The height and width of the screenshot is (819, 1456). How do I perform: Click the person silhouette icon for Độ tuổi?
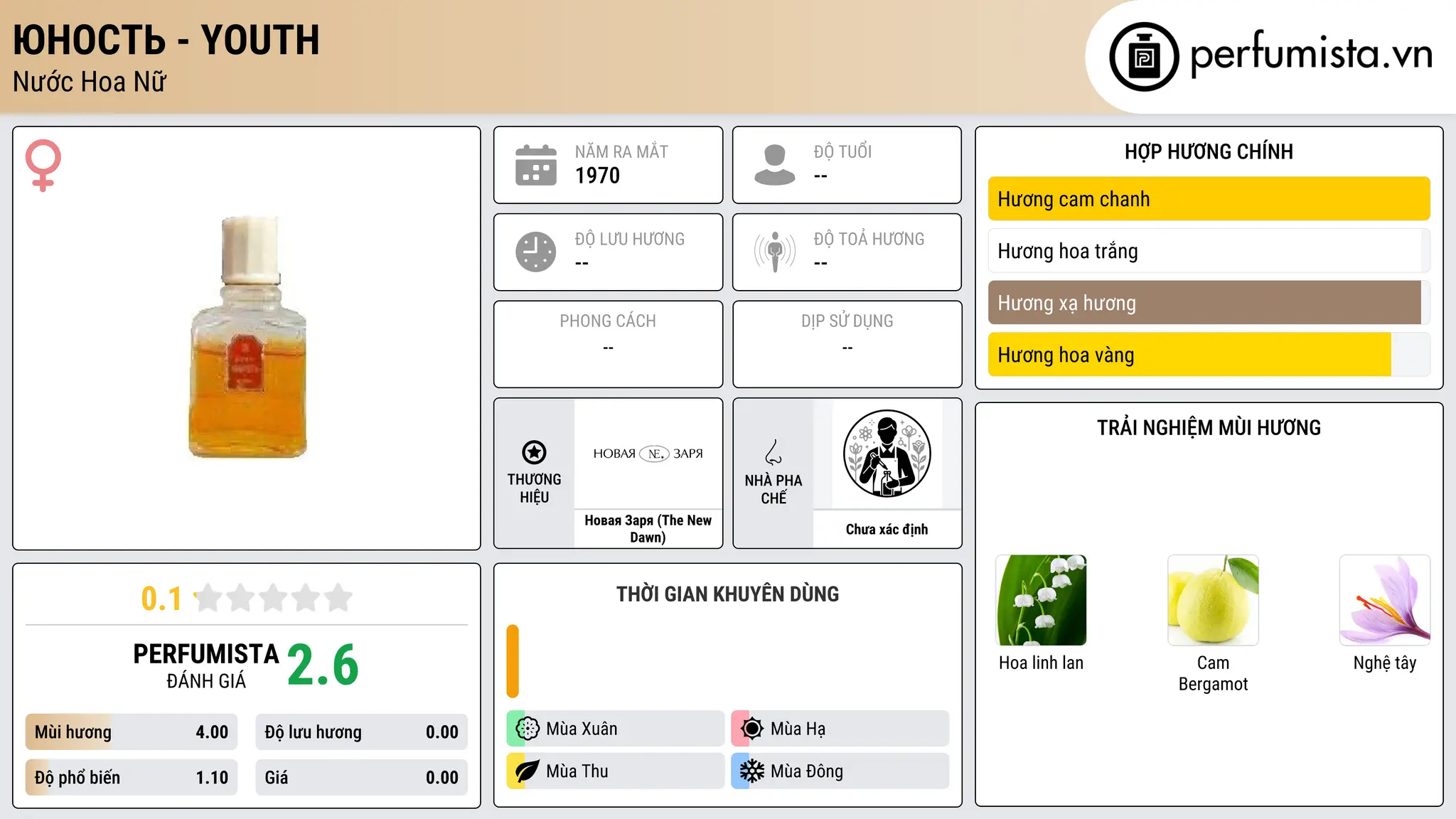(x=775, y=165)
